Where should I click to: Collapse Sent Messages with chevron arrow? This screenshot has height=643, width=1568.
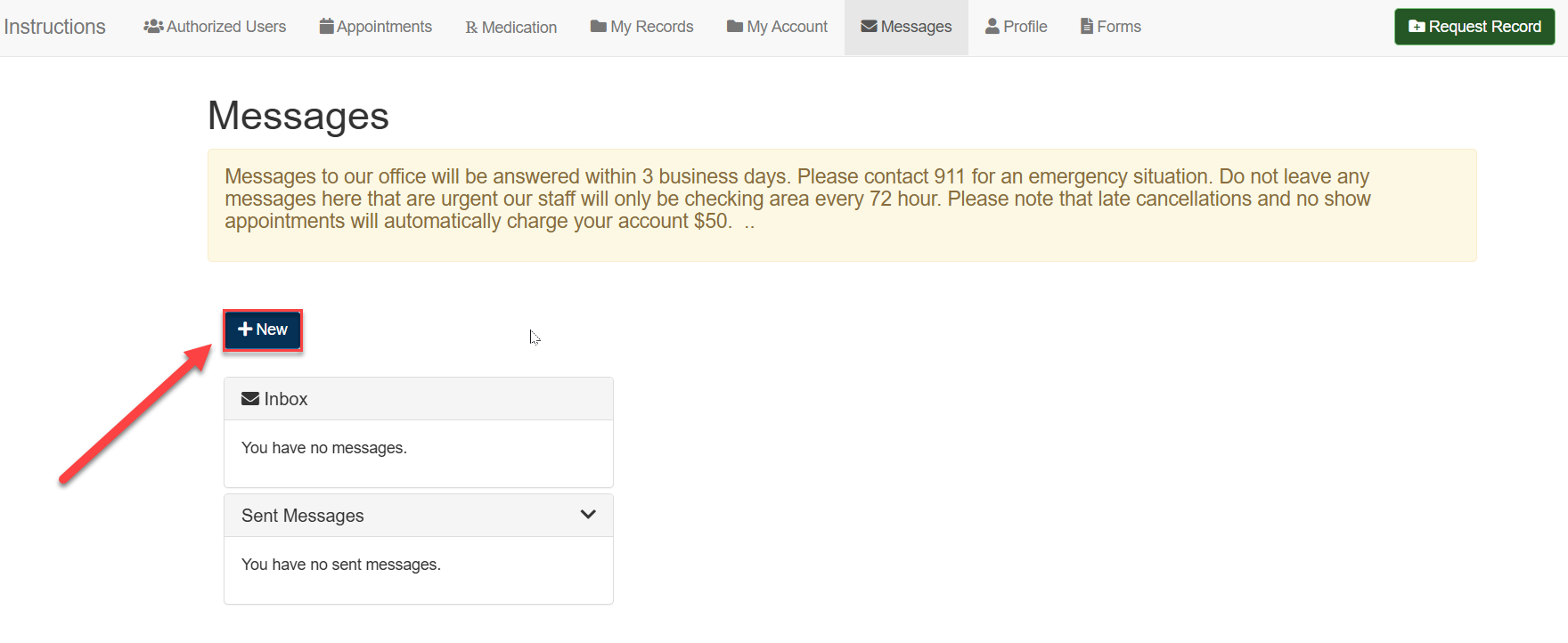[x=588, y=515]
